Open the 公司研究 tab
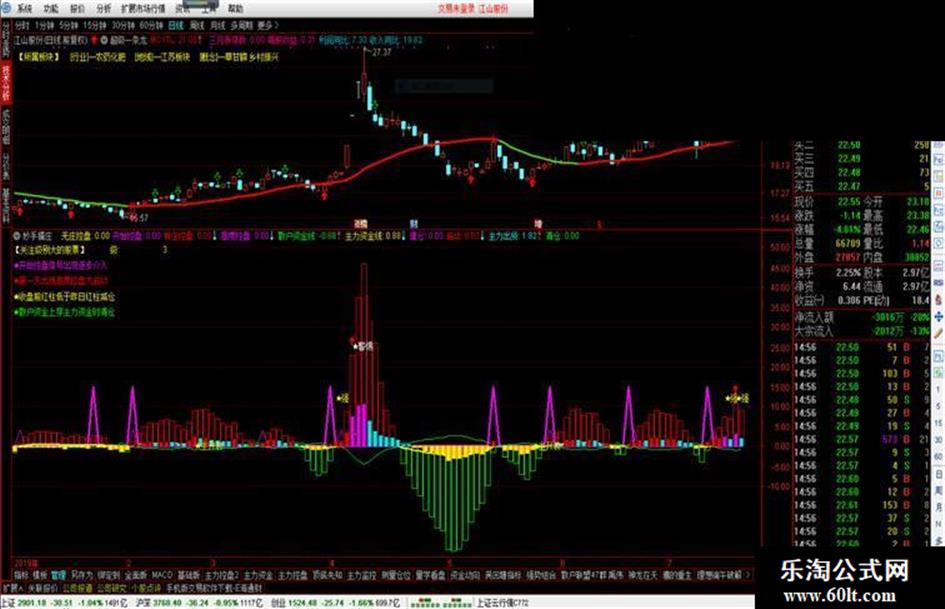945x609 pixels. tap(112, 588)
